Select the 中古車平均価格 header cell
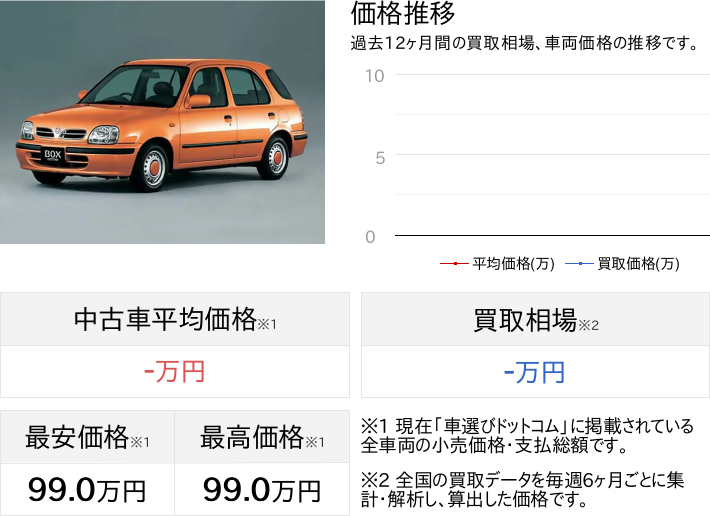The image size is (710, 516). coord(175,319)
